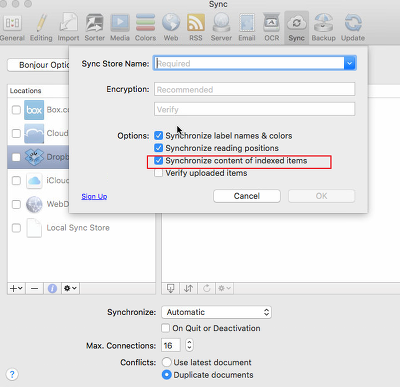Check the Dropbox location checkbox
Image resolution: width=400 pixels, height=387 pixels.
pos(16,157)
